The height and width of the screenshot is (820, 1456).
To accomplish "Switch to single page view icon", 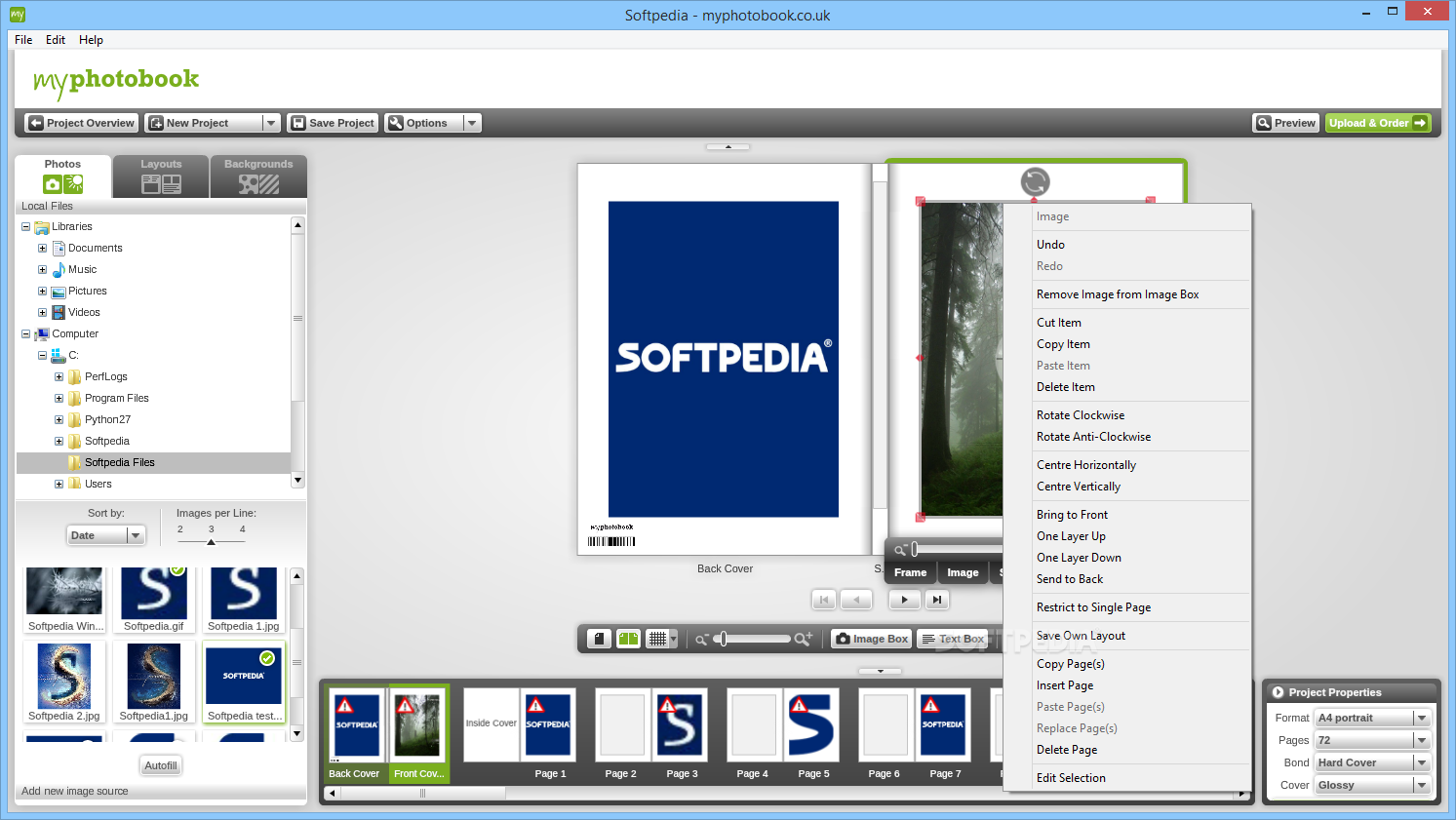I will (x=600, y=639).
